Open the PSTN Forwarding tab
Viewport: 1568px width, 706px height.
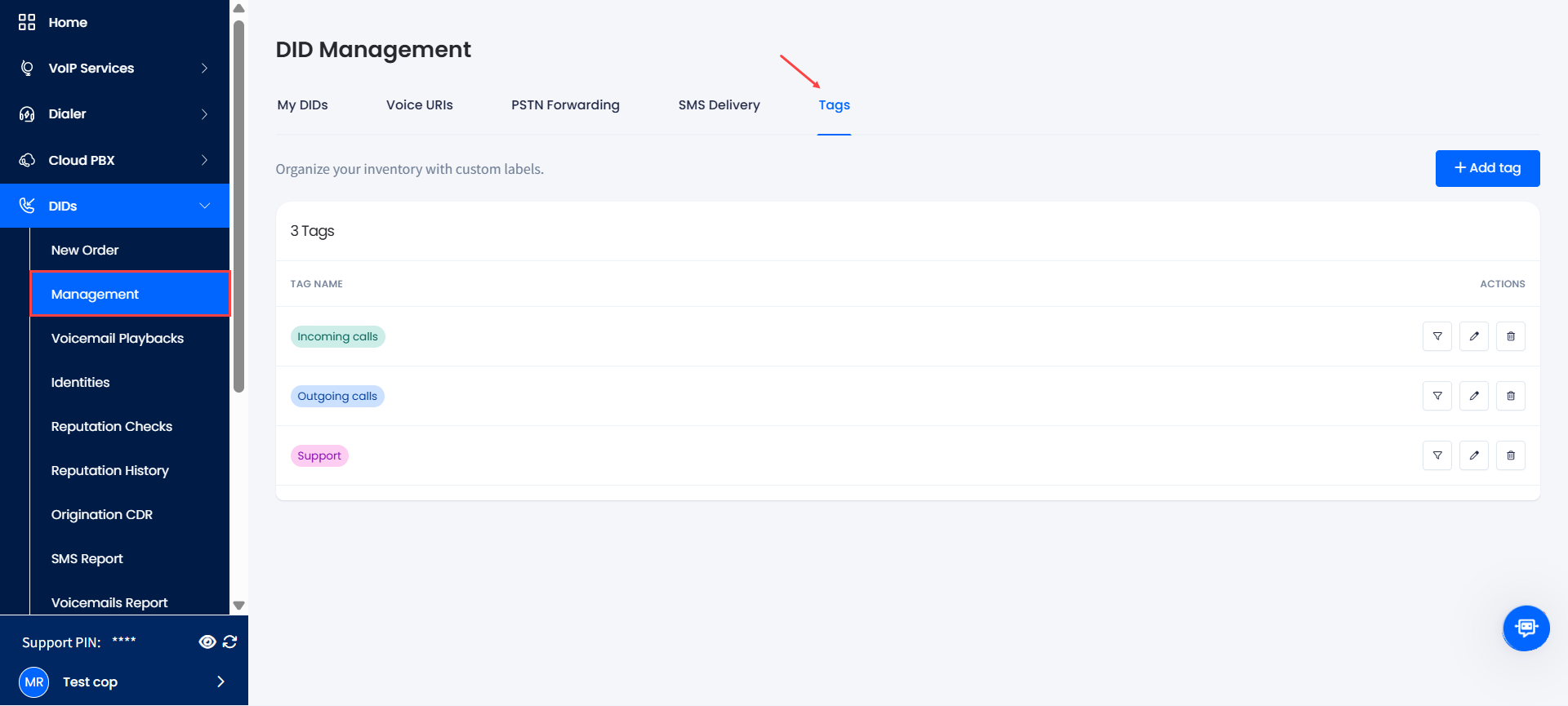(x=565, y=105)
